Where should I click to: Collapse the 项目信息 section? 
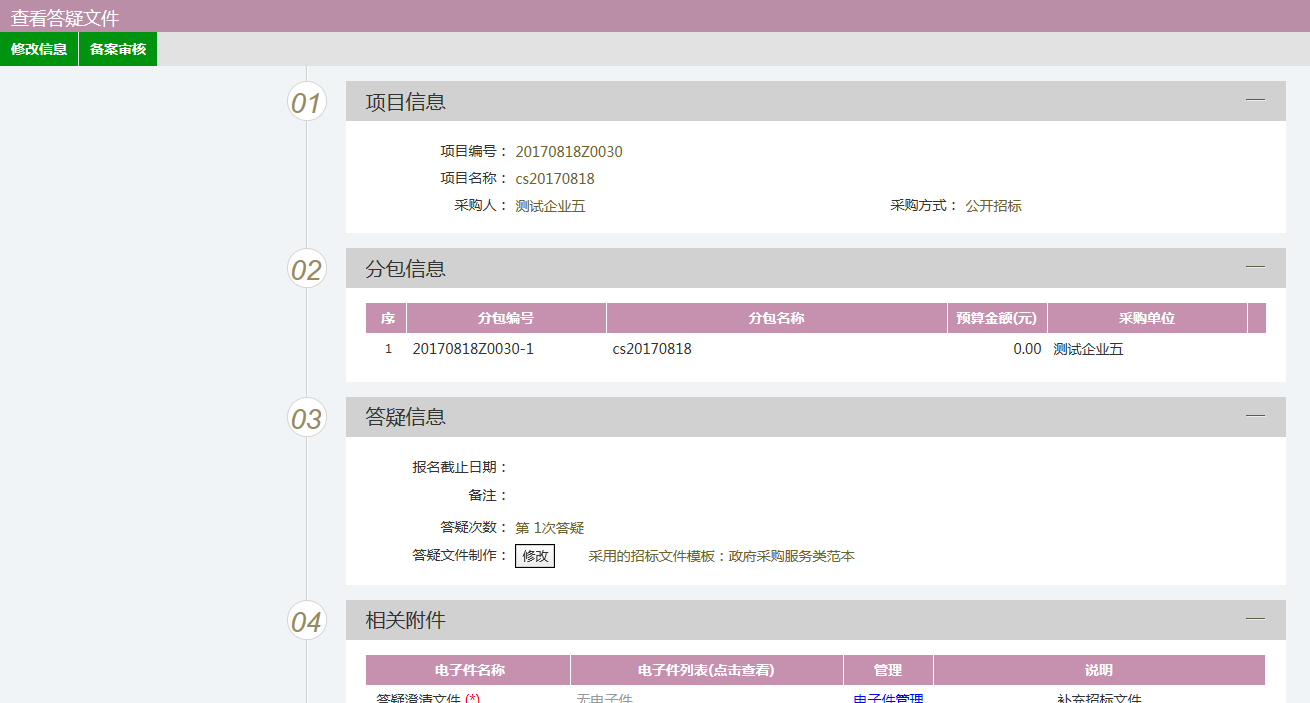click(1255, 100)
